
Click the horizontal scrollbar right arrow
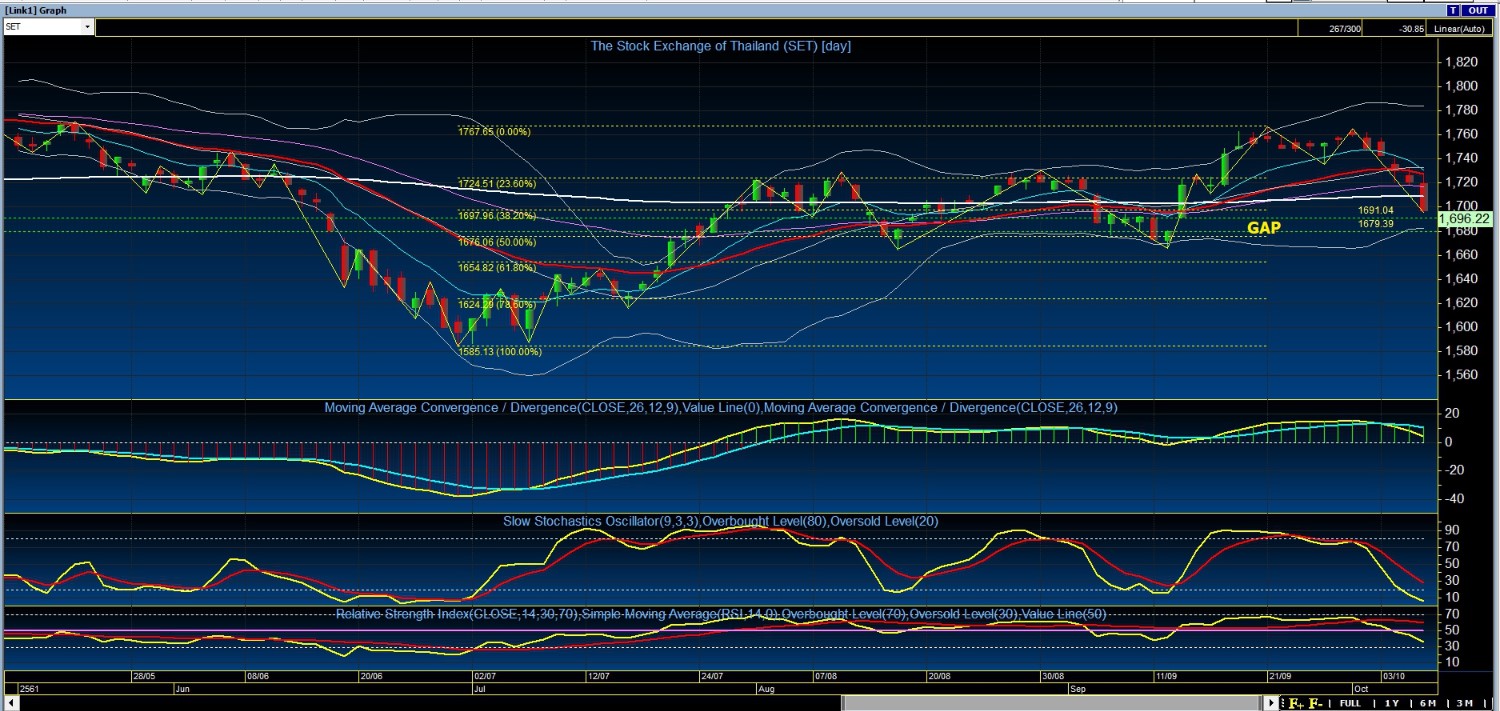[x=1271, y=703]
